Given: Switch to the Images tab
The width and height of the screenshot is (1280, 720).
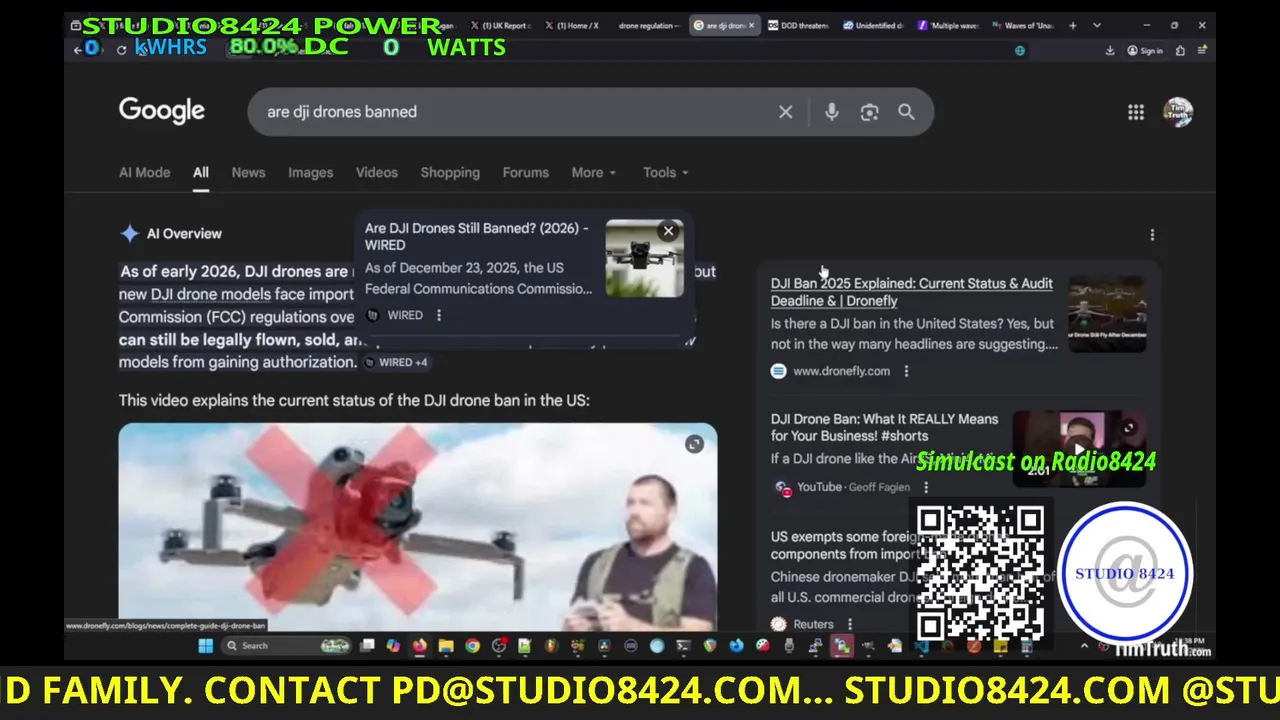Looking at the screenshot, I should click(x=310, y=172).
